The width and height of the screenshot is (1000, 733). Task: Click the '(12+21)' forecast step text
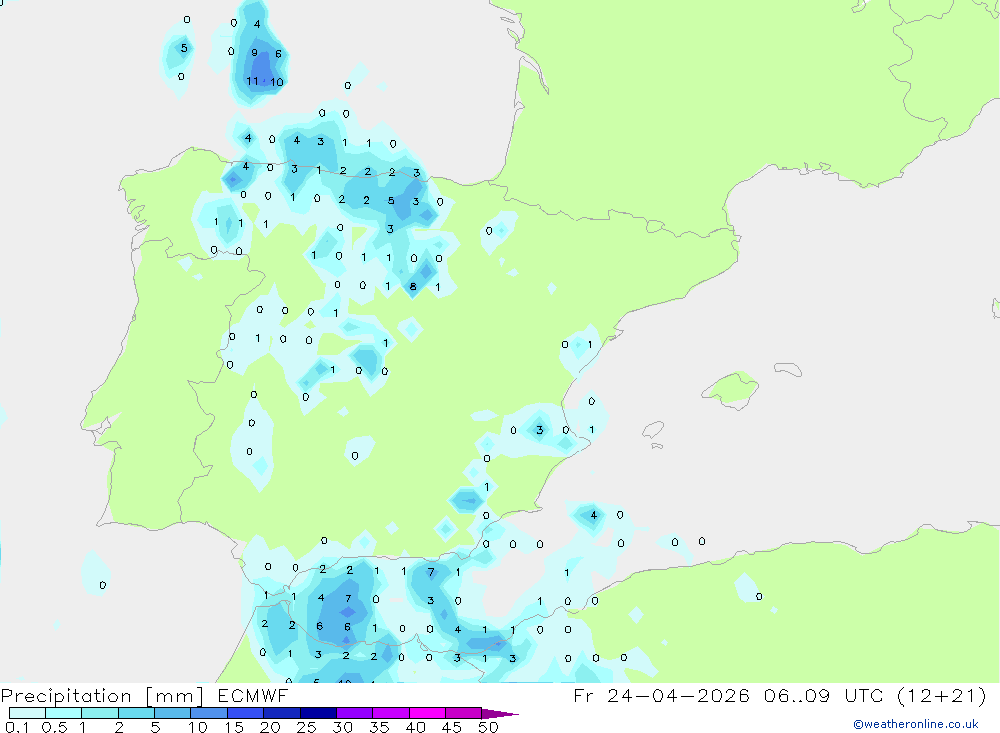click(941, 695)
